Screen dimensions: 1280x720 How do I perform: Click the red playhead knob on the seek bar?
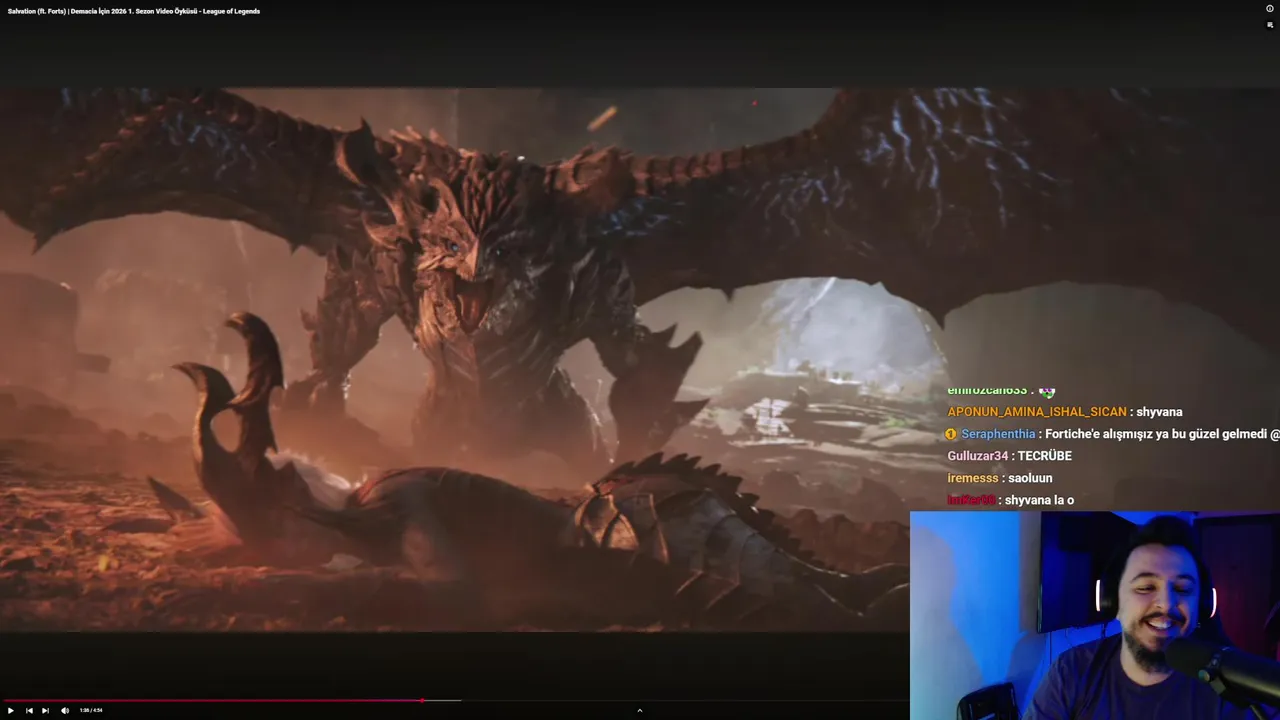(x=422, y=700)
